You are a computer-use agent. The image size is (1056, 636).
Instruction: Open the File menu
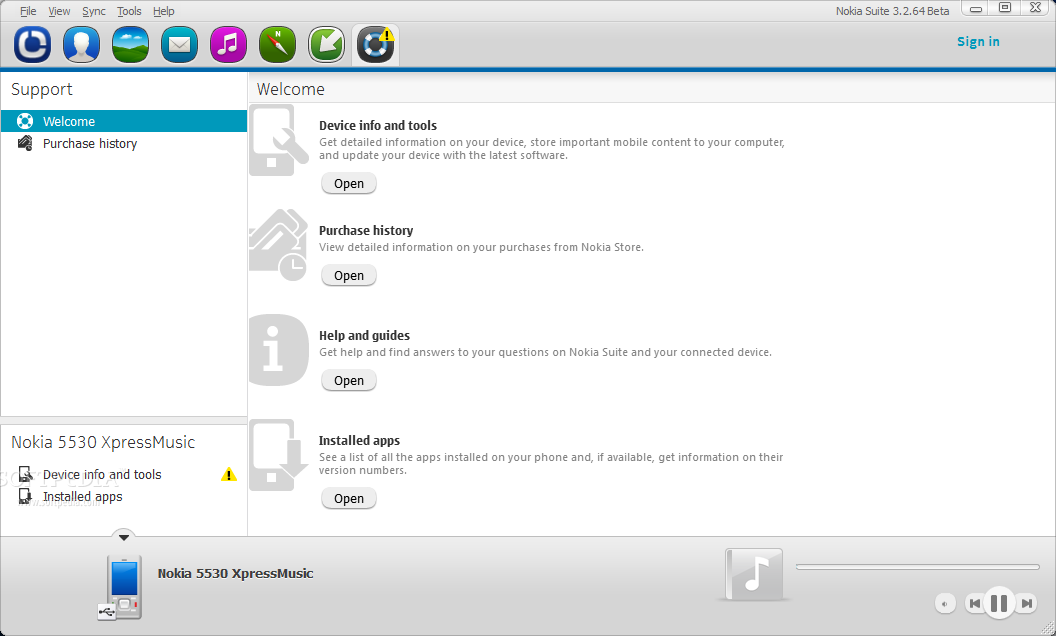28,11
